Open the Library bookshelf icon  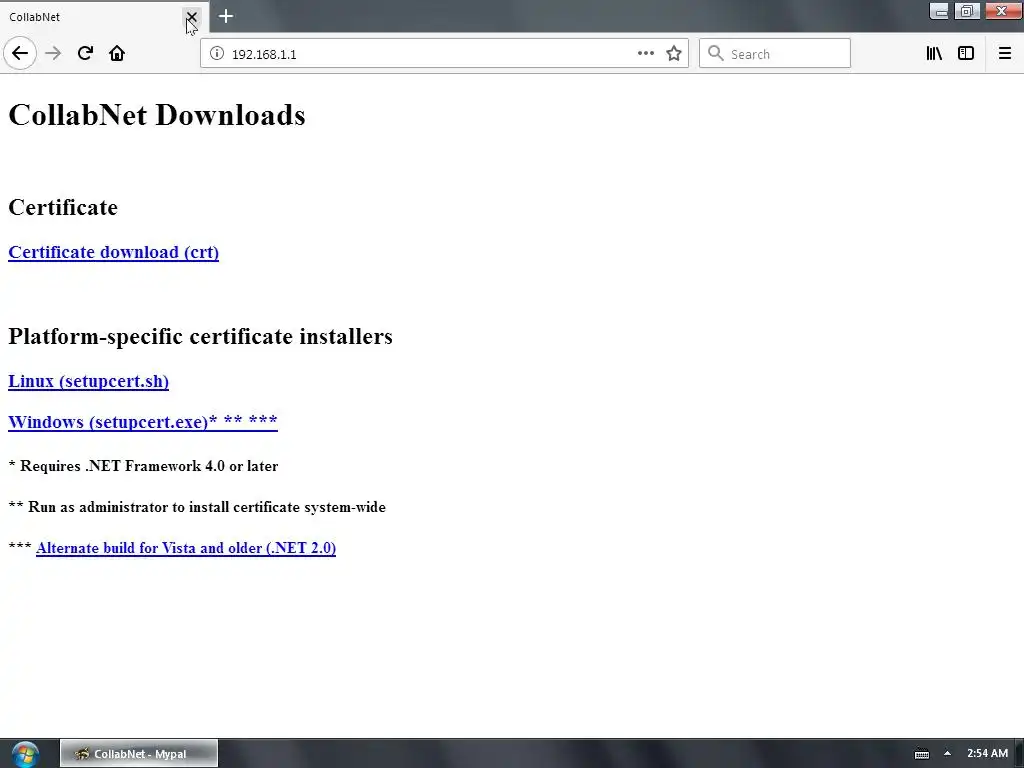(x=934, y=54)
